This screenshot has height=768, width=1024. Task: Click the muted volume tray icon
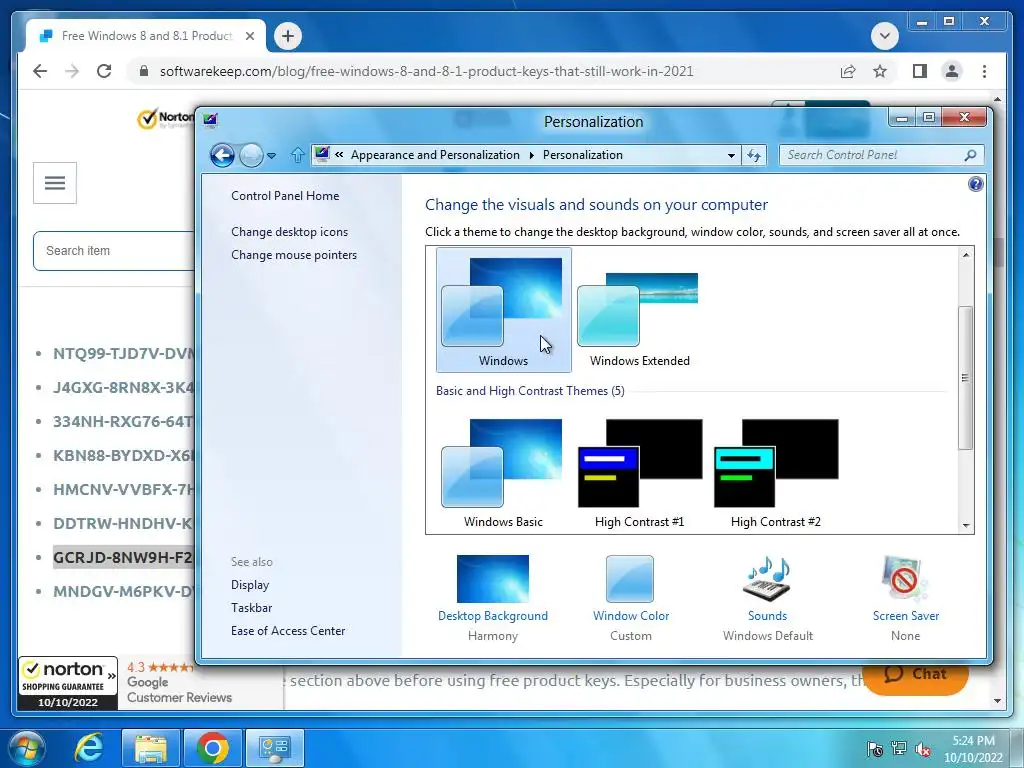coord(923,749)
